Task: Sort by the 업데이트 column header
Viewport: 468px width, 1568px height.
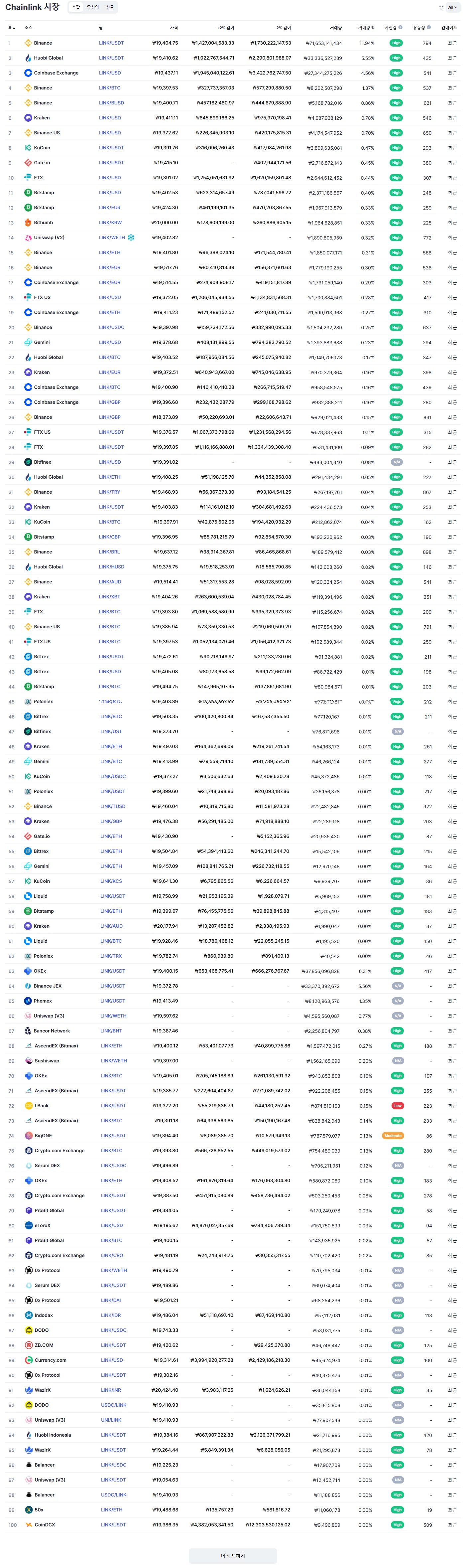Action: (449, 27)
